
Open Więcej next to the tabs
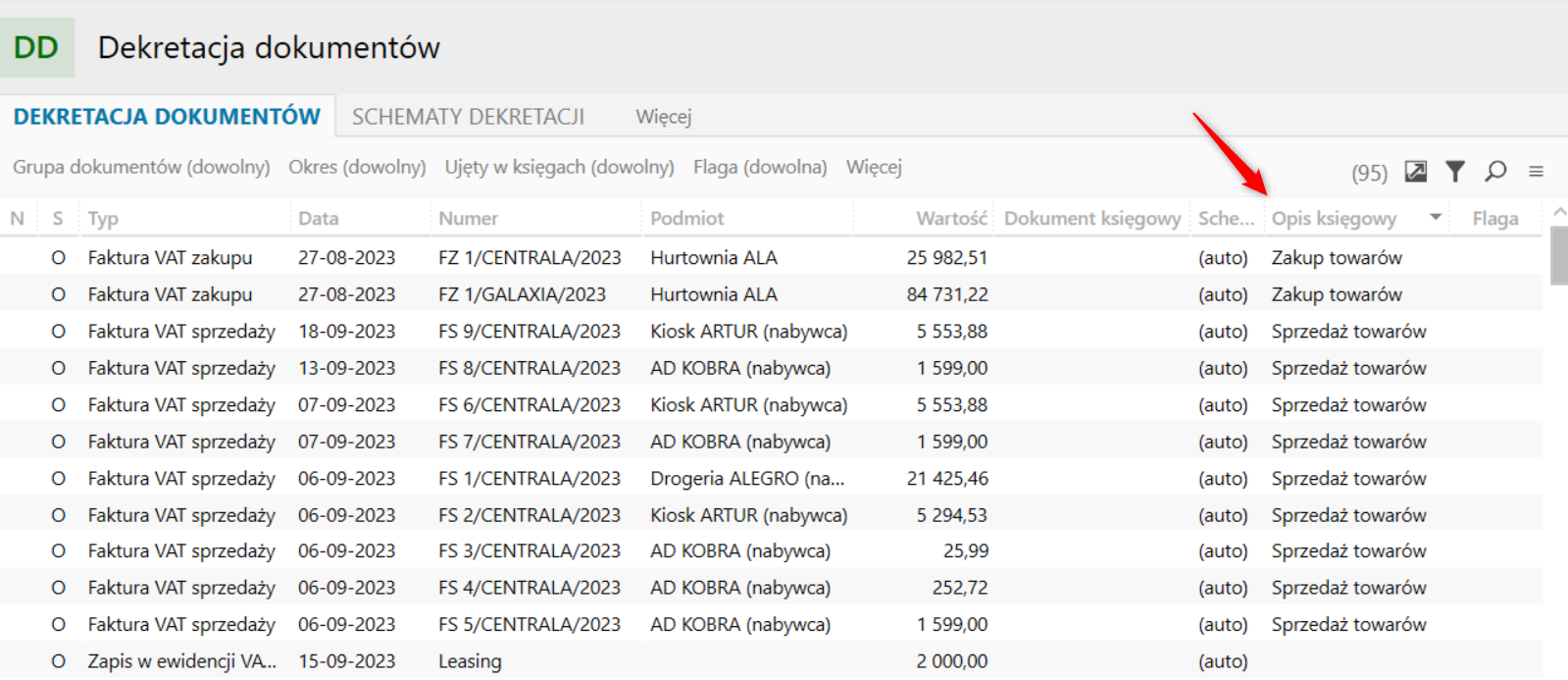coord(663,117)
